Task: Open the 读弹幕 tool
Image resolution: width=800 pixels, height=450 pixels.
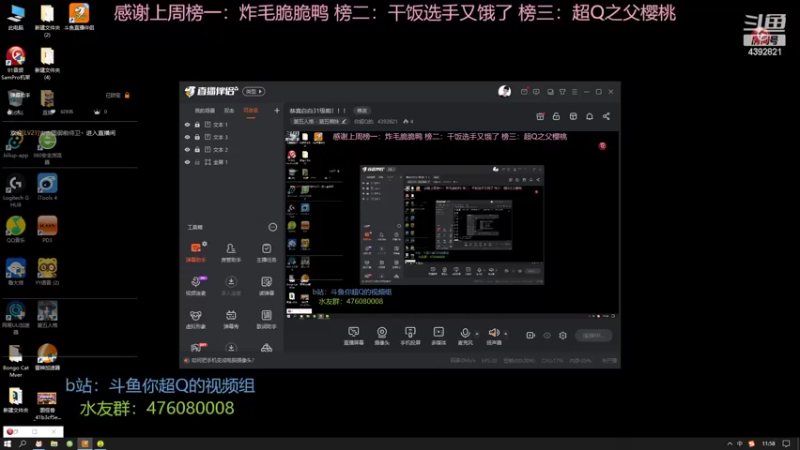Action: [x=266, y=286]
